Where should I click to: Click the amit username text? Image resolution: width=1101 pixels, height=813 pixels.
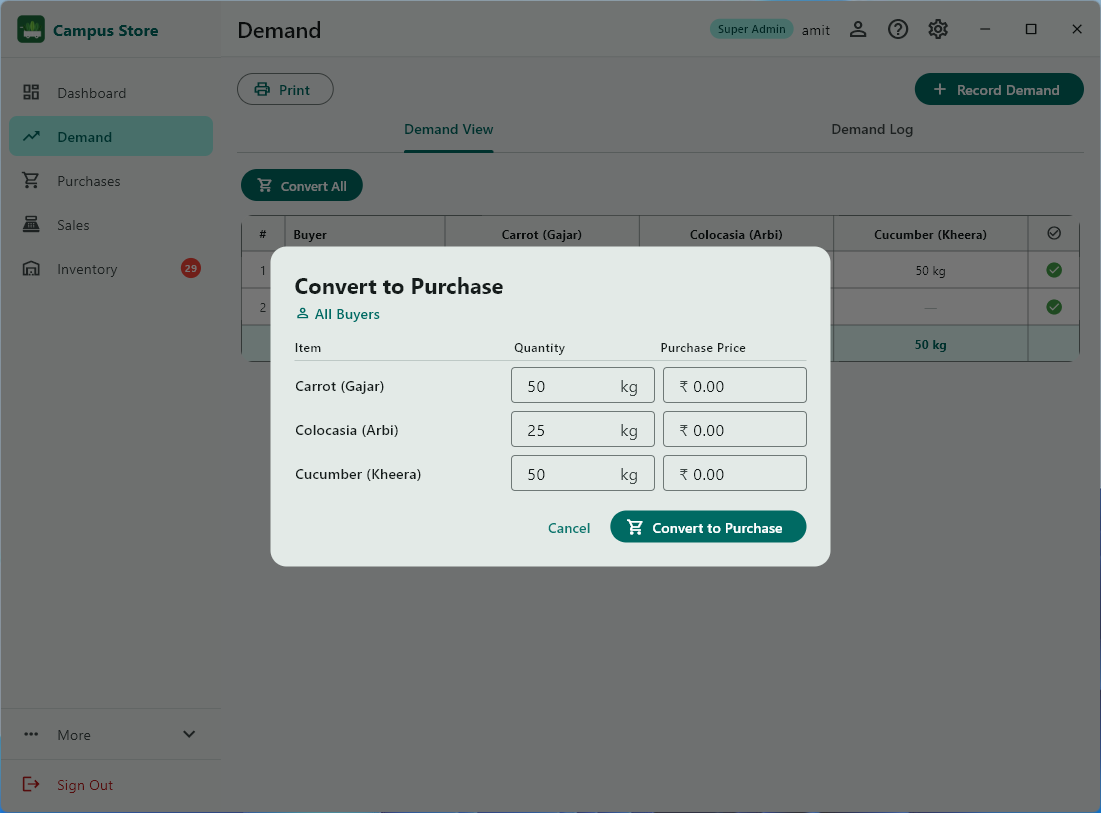click(x=816, y=30)
